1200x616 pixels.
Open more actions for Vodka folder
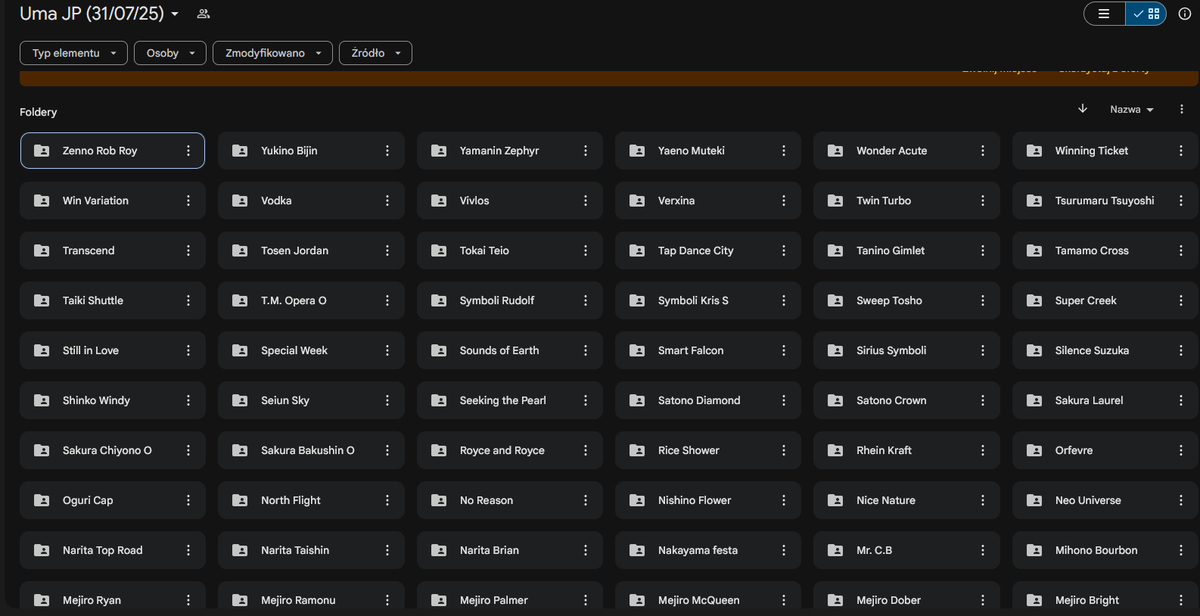[x=387, y=201]
